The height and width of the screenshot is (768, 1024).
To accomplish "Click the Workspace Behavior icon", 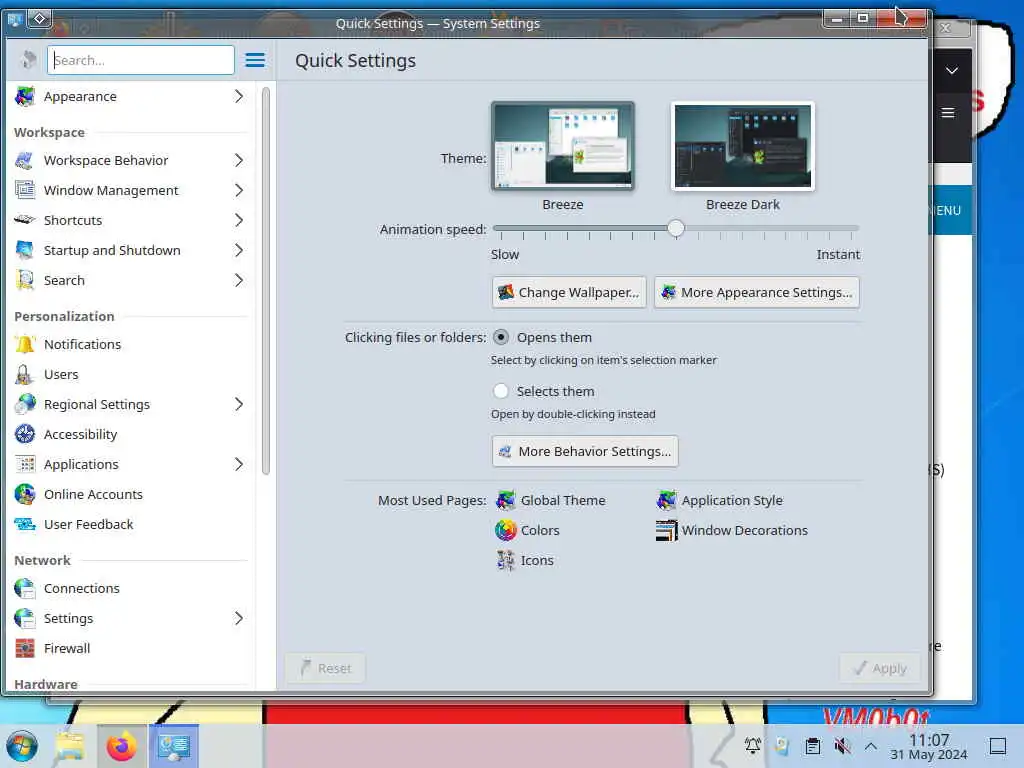I will pos(25,160).
